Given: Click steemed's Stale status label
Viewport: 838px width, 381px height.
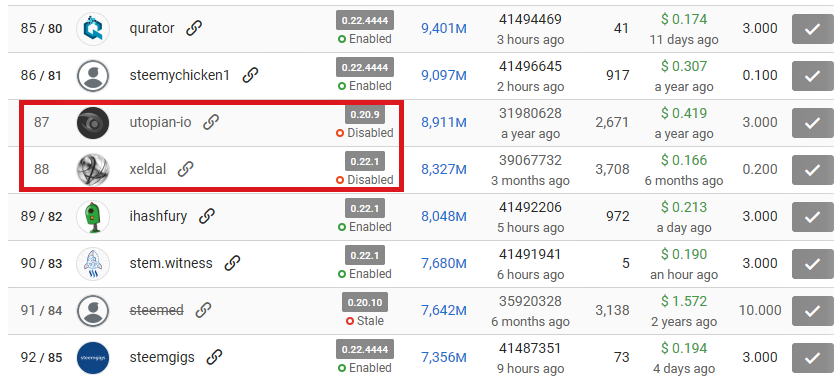Looking at the screenshot, I should point(365,321).
